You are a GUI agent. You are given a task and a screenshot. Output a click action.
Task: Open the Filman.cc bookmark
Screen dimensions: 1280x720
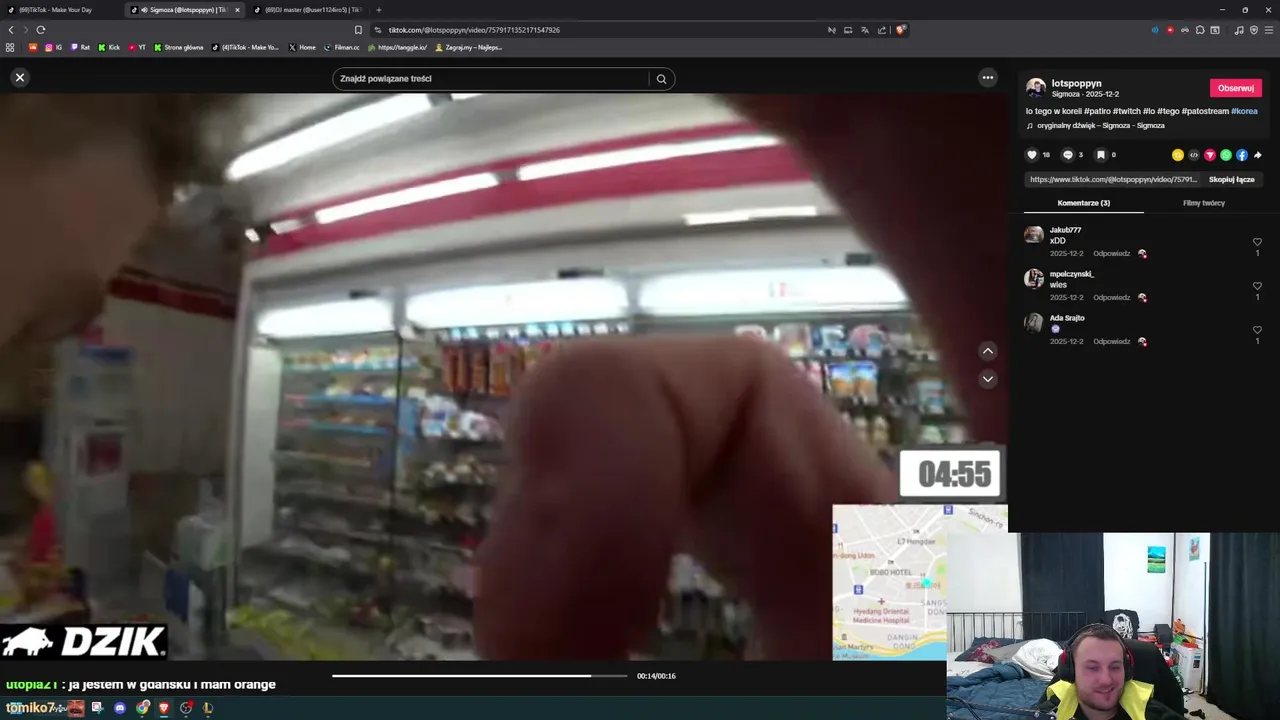pyautogui.click(x=341, y=47)
